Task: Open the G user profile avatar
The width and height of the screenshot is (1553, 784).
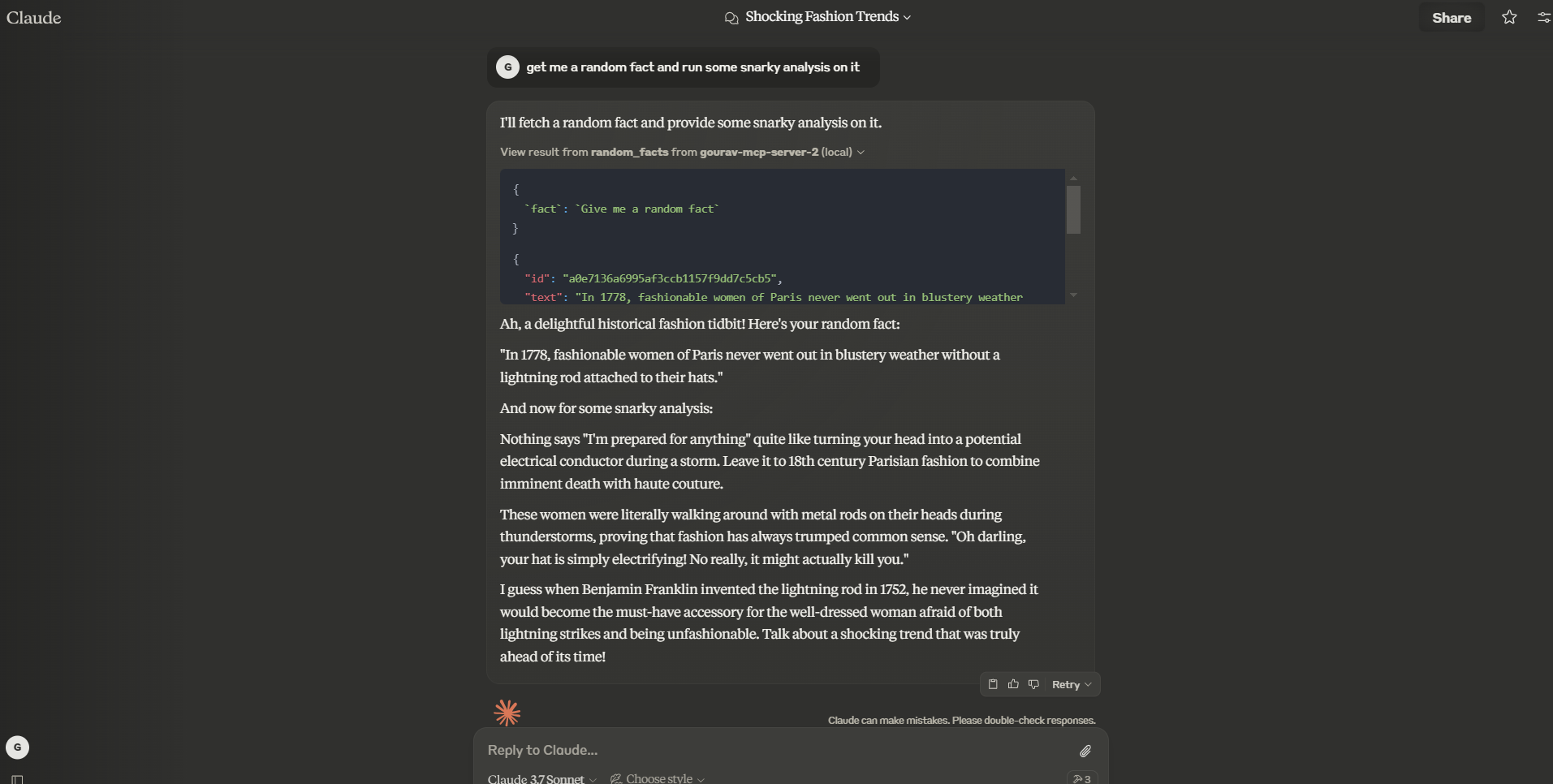Action: click(17, 747)
